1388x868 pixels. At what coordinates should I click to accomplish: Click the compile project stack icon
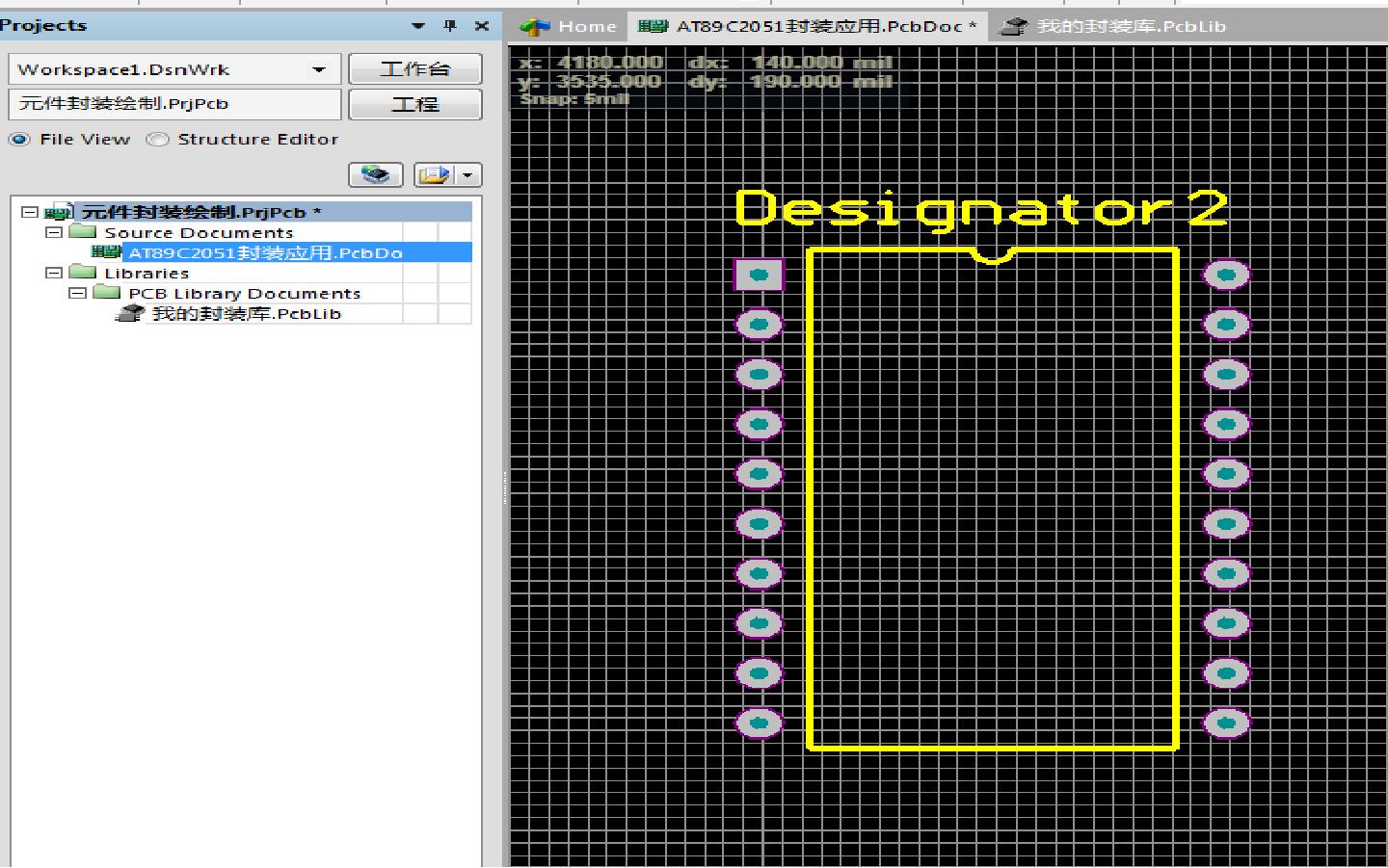[376, 174]
